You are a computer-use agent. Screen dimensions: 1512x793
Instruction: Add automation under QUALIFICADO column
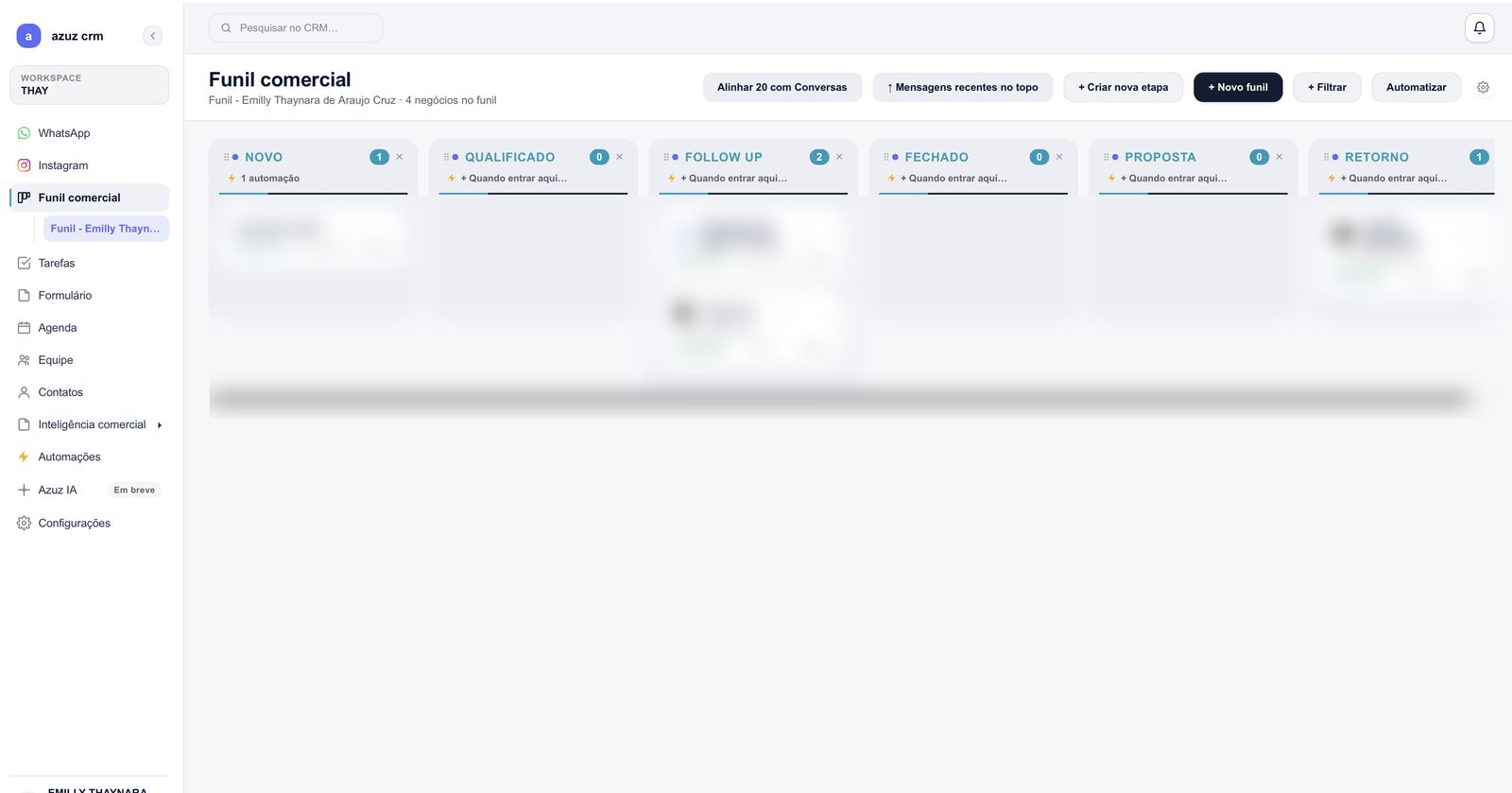click(507, 179)
